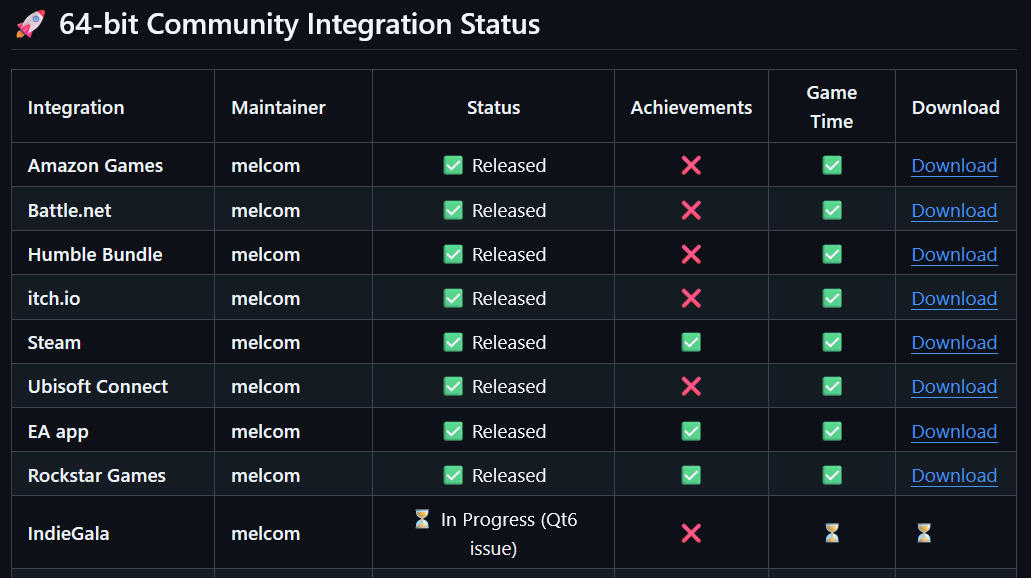Click the itch.io Released status checkmark
Viewport: 1031px width, 578px height.
453,299
